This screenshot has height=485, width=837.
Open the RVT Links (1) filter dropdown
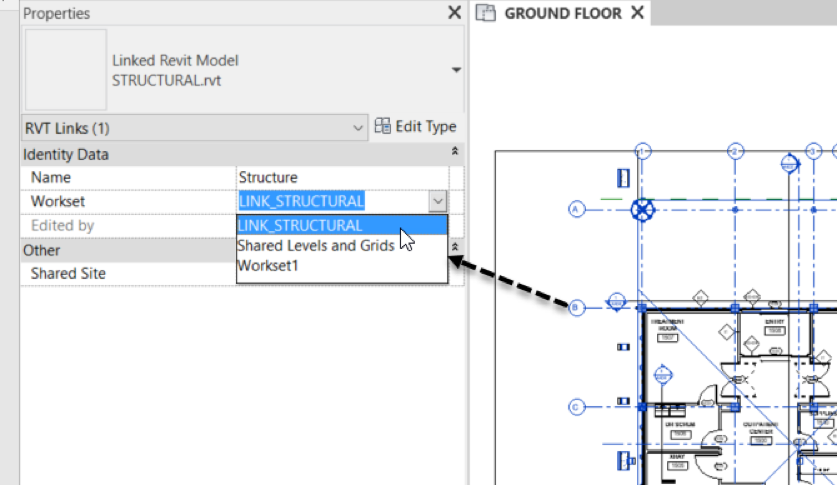coord(359,128)
